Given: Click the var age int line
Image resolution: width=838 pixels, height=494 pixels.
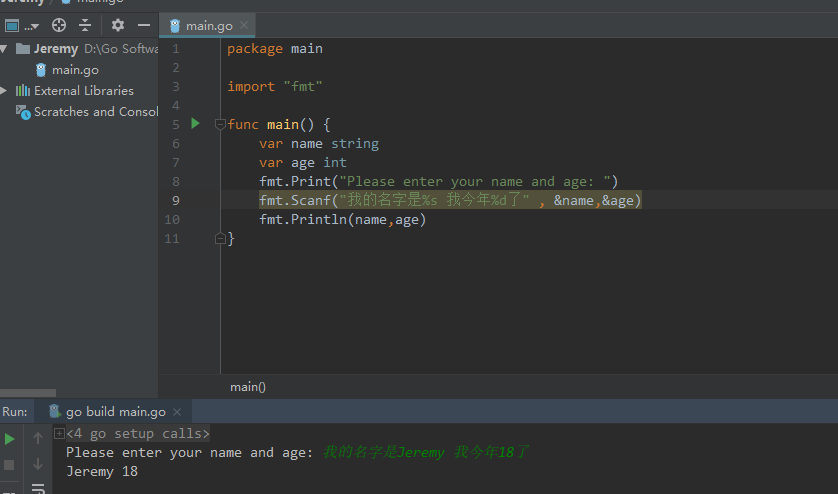Looking at the screenshot, I should point(303,163).
